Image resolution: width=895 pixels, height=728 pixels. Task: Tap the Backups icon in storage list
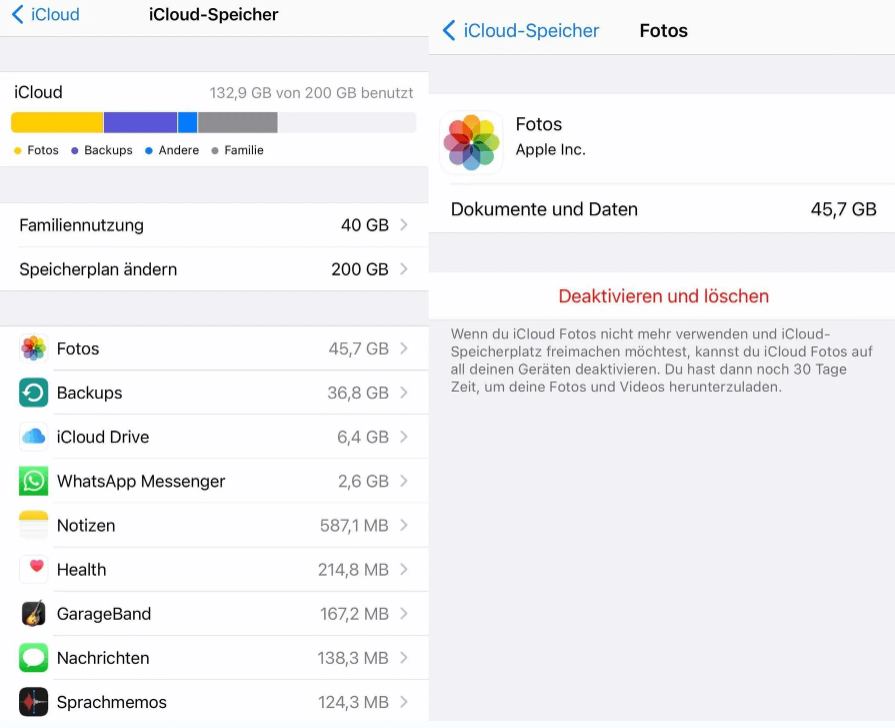pyautogui.click(x=34, y=393)
